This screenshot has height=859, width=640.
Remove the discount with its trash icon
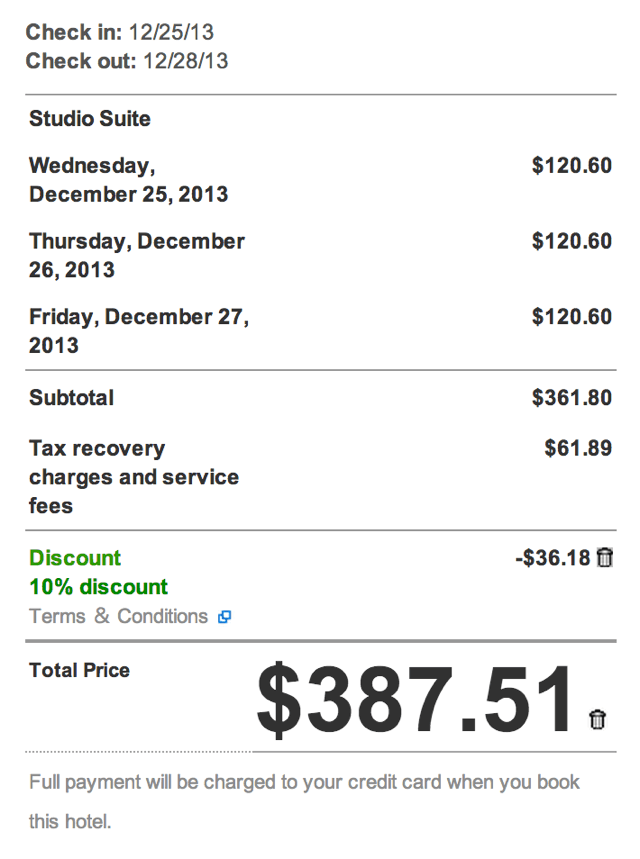tap(604, 558)
